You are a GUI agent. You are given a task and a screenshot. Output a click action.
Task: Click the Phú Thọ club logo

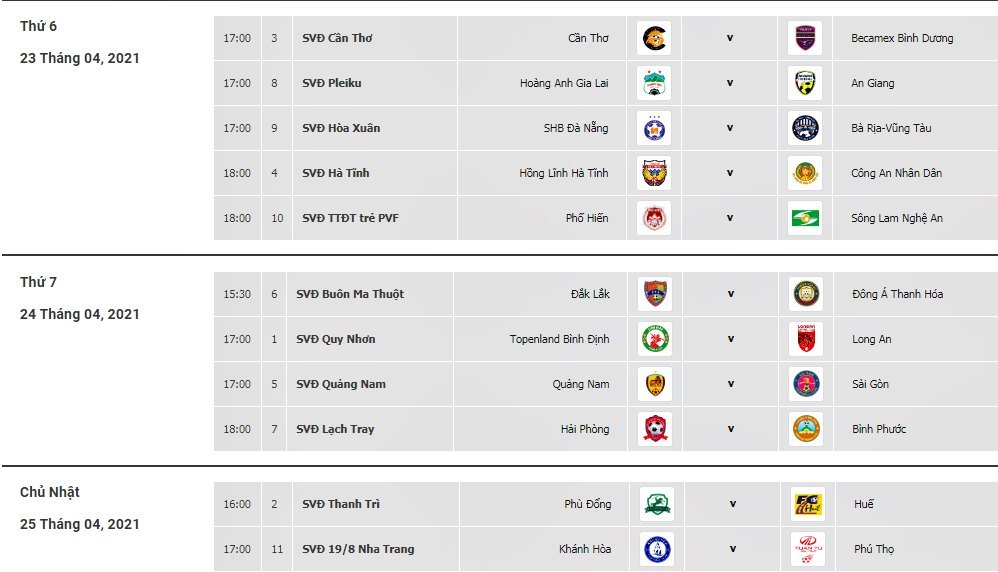pos(807,550)
